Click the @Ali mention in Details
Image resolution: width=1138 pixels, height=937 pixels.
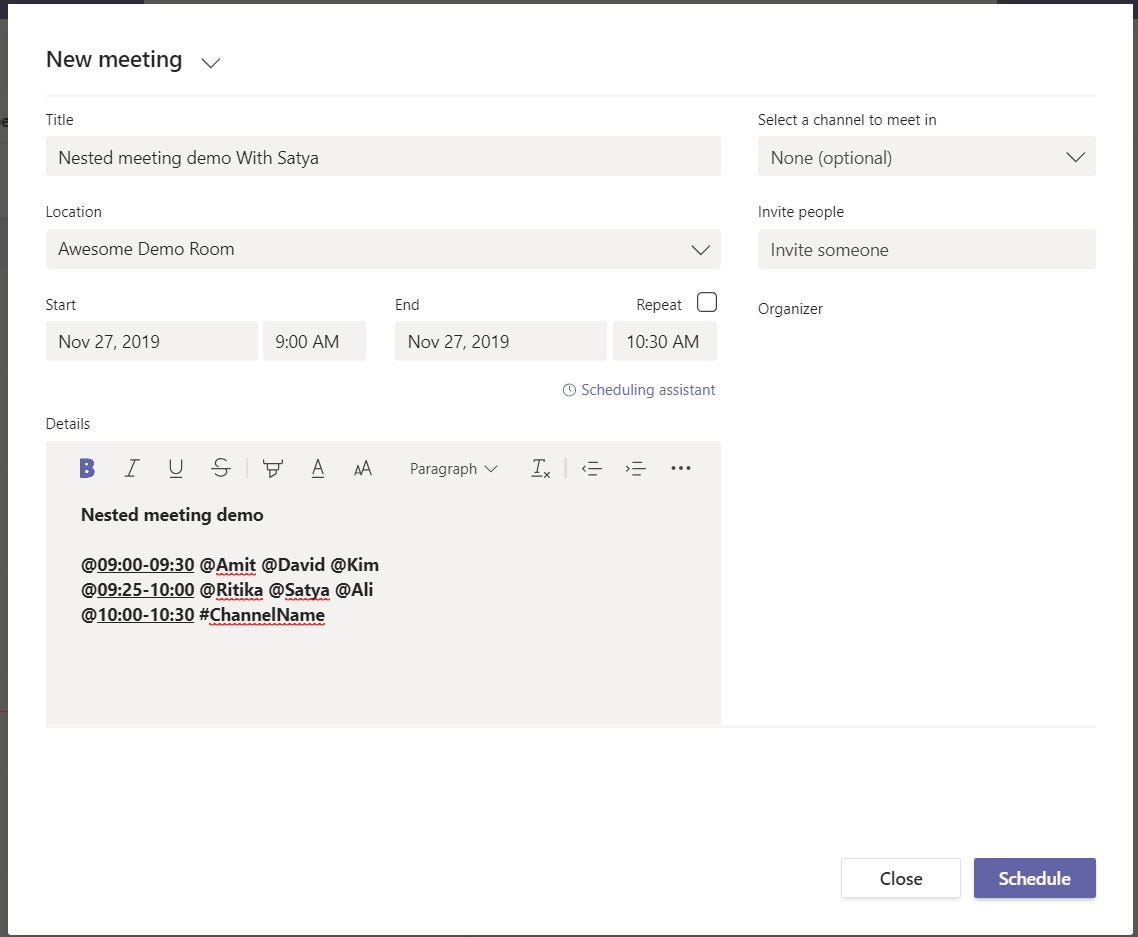pyautogui.click(x=354, y=590)
